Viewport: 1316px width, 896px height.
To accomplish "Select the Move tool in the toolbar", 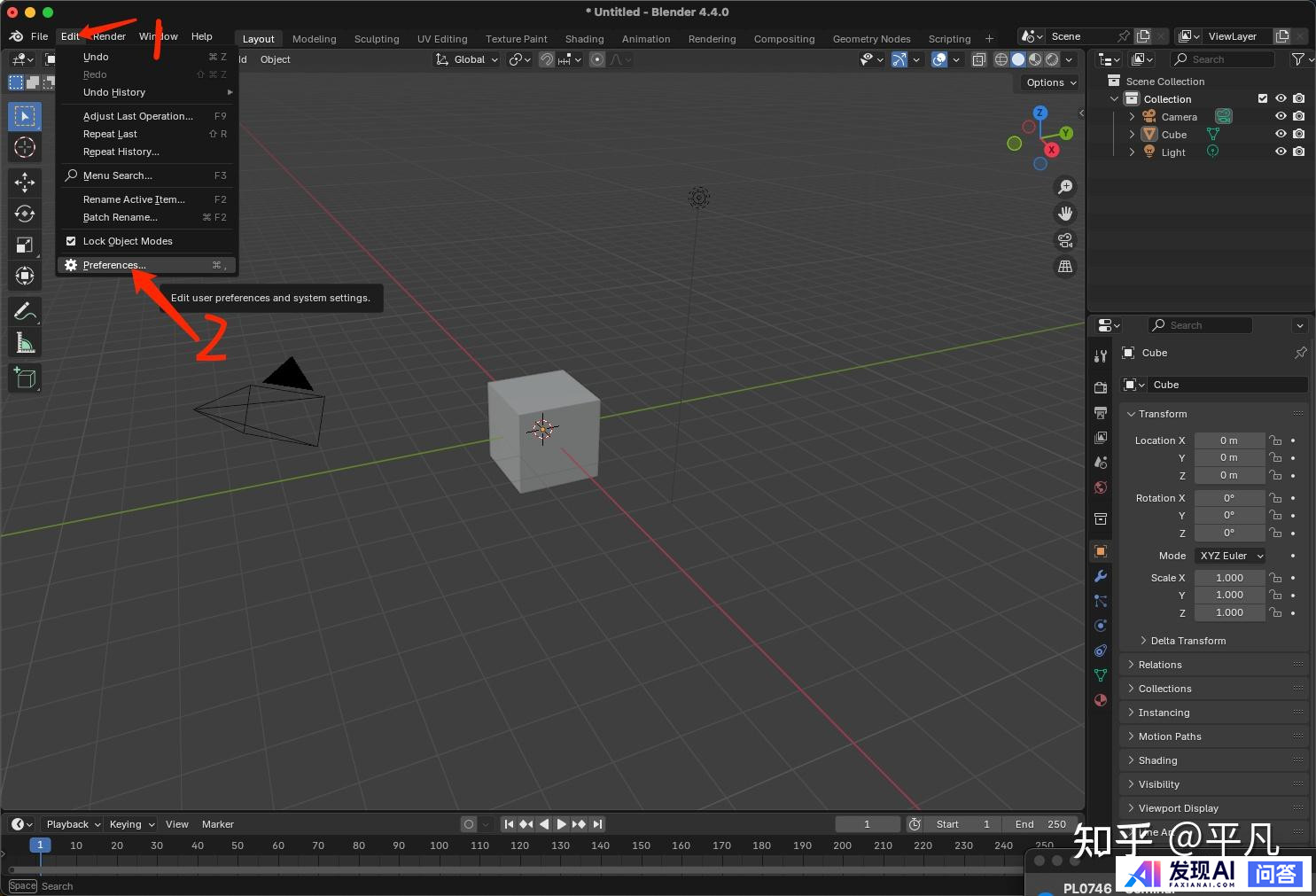I will tap(25, 183).
